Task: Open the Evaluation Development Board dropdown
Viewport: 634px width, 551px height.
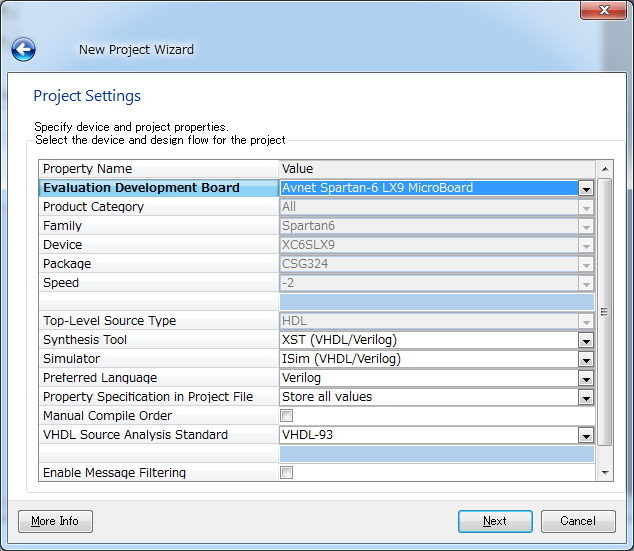Action: (x=586, y=188)
